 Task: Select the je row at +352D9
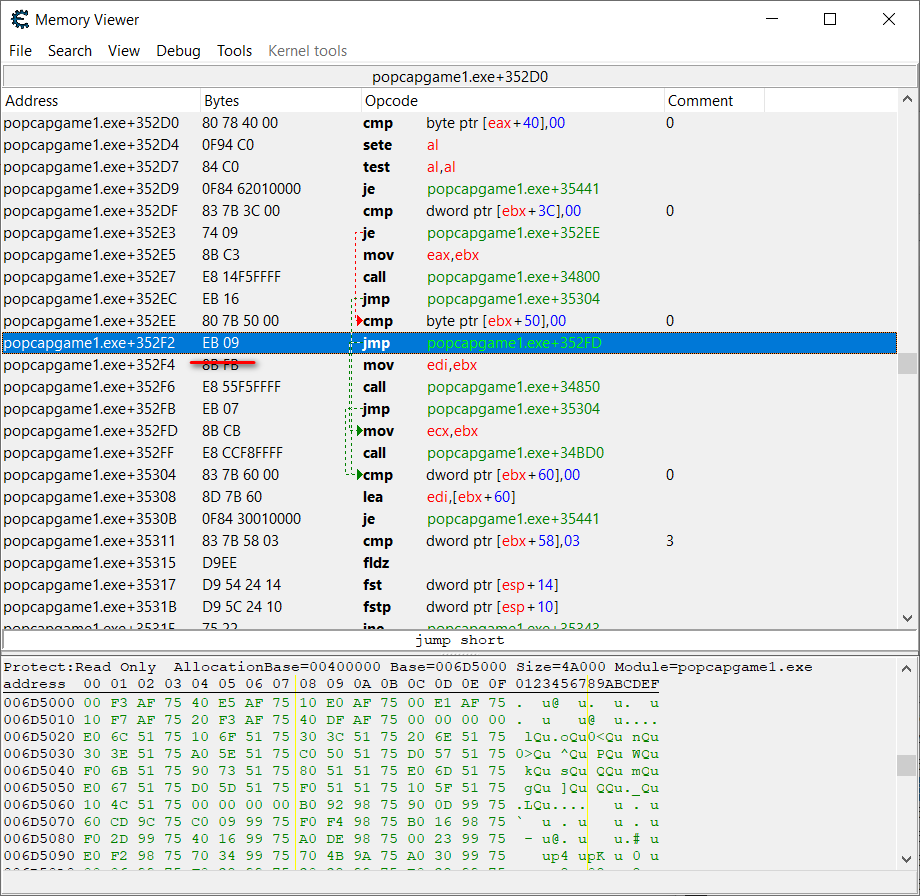click(x=449, y=189)
